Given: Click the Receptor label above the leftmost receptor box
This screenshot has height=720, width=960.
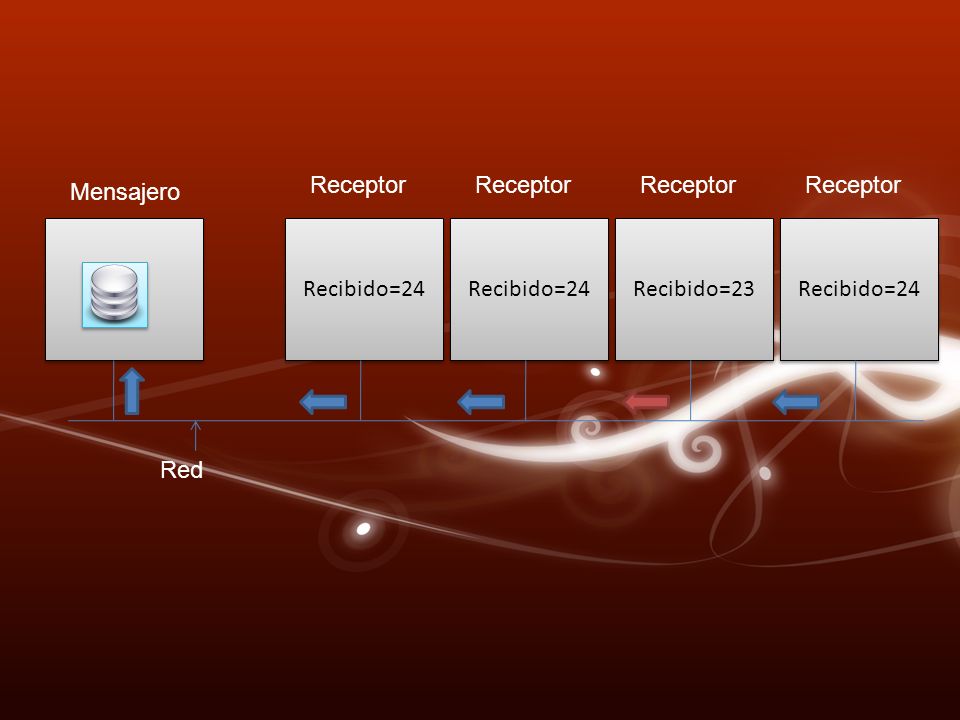Looking at the screenshot, I should coord(358,185).
